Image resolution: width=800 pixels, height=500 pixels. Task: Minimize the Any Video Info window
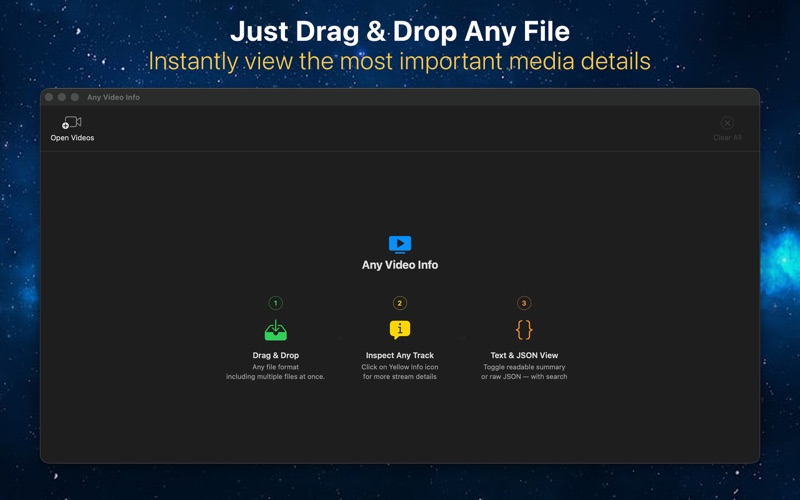62,97
